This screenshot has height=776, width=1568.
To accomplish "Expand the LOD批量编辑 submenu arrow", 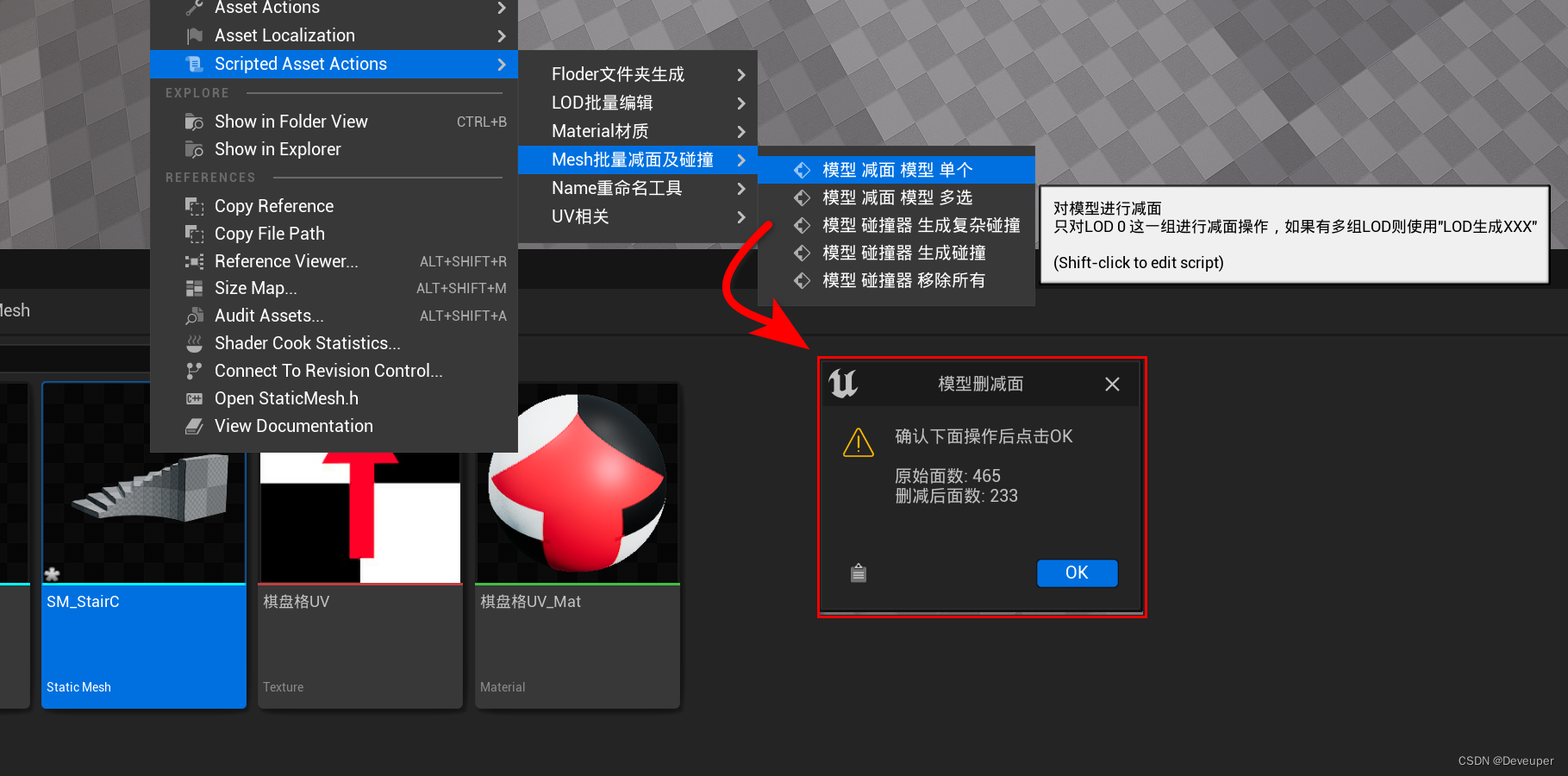I will [x=741, y=103].
